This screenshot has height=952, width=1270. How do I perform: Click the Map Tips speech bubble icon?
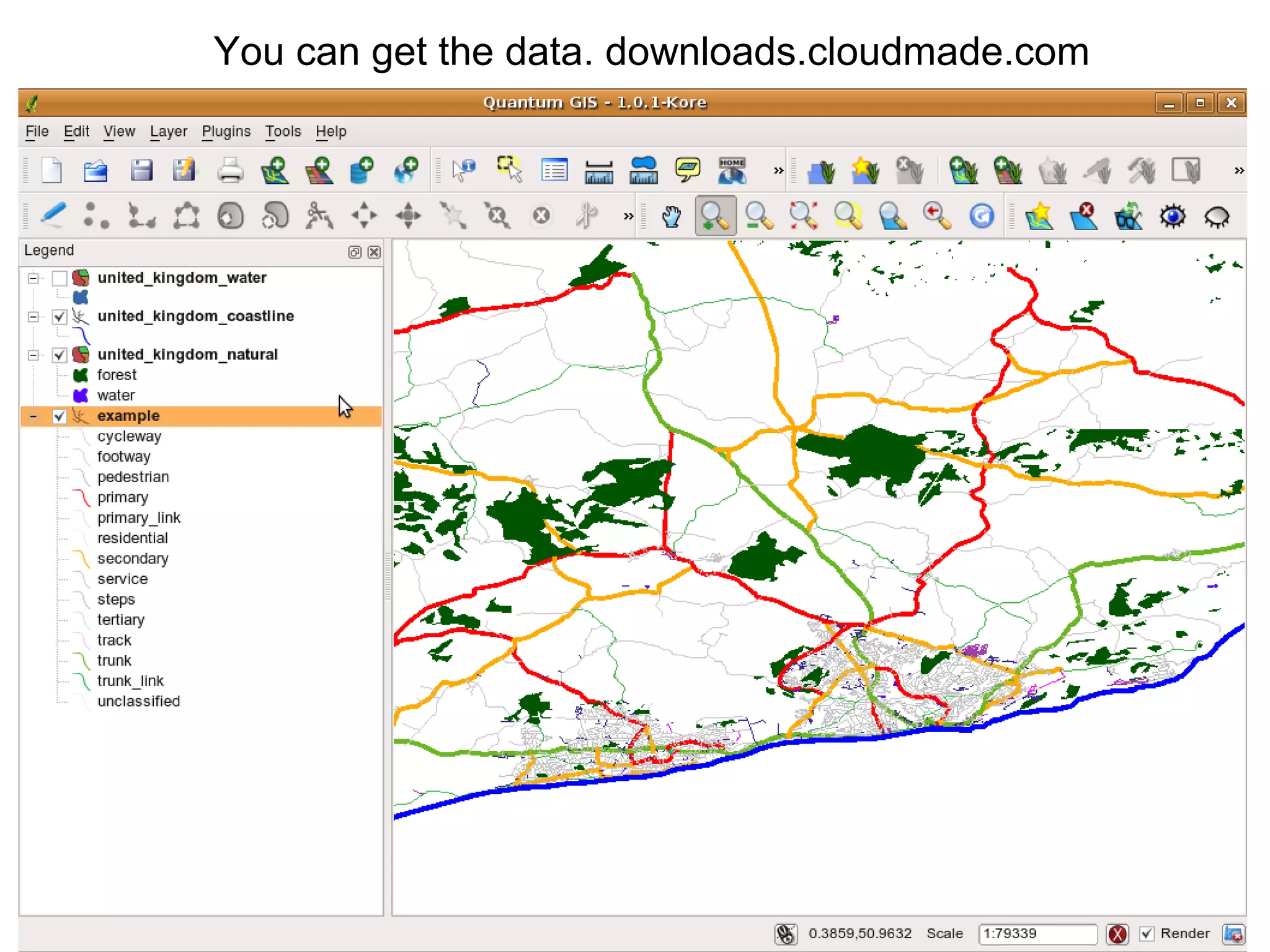[688, 169]
